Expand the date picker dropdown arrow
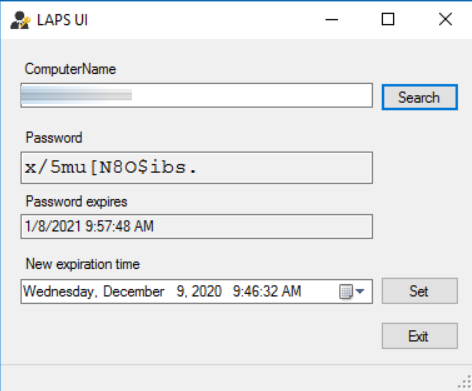 click(360, 292)
